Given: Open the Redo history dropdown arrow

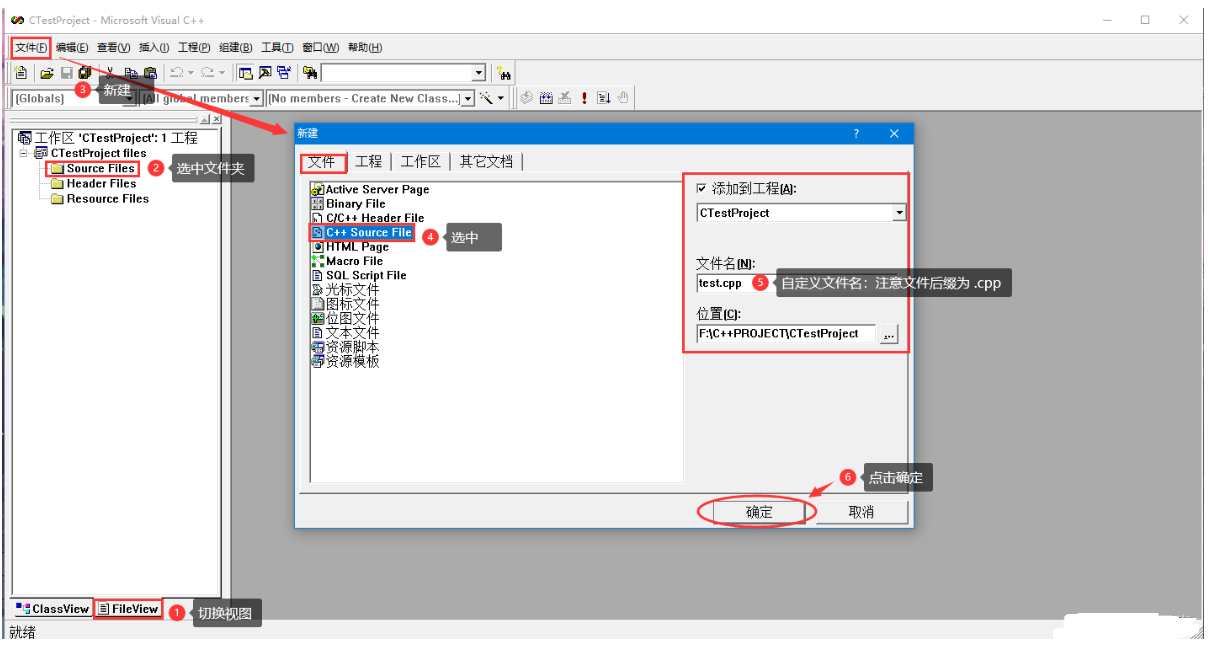Looking at the screenshot, I should click(221, 72).
